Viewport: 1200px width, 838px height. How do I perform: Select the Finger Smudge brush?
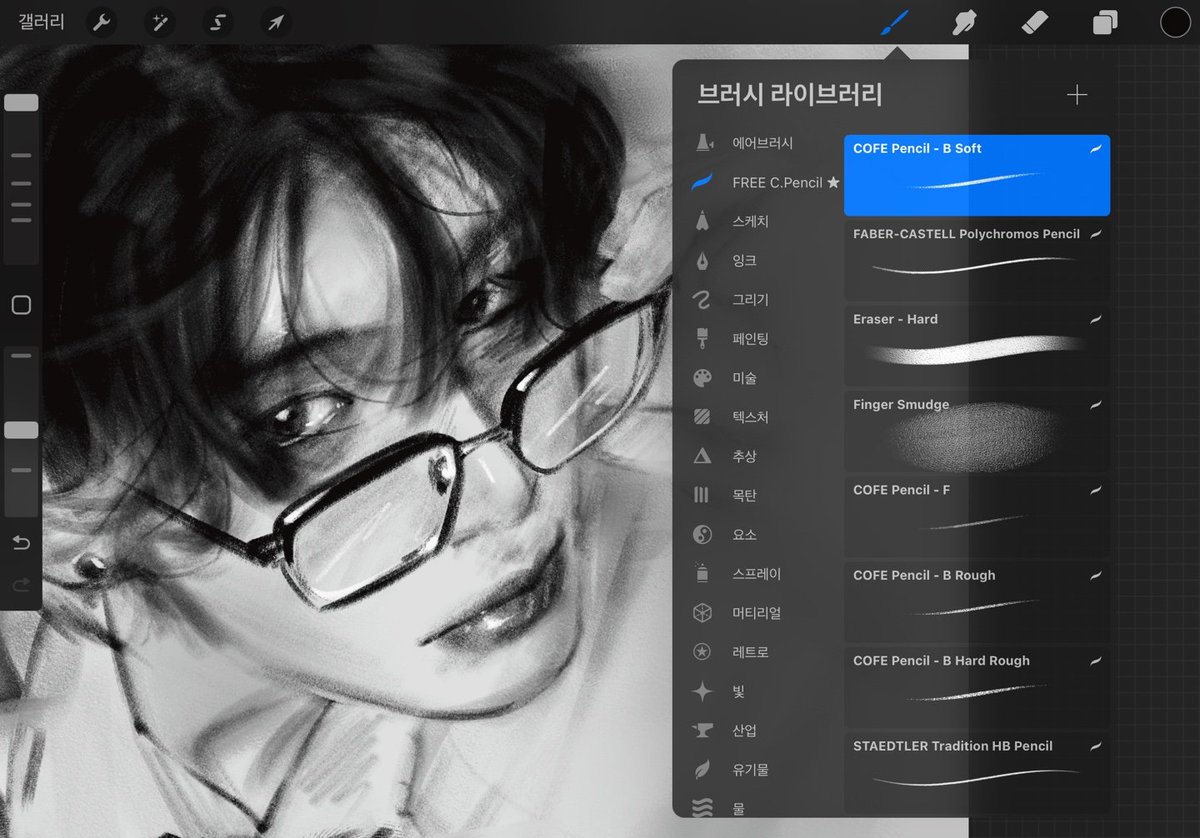pyautogui.click(x=977, y=432)
